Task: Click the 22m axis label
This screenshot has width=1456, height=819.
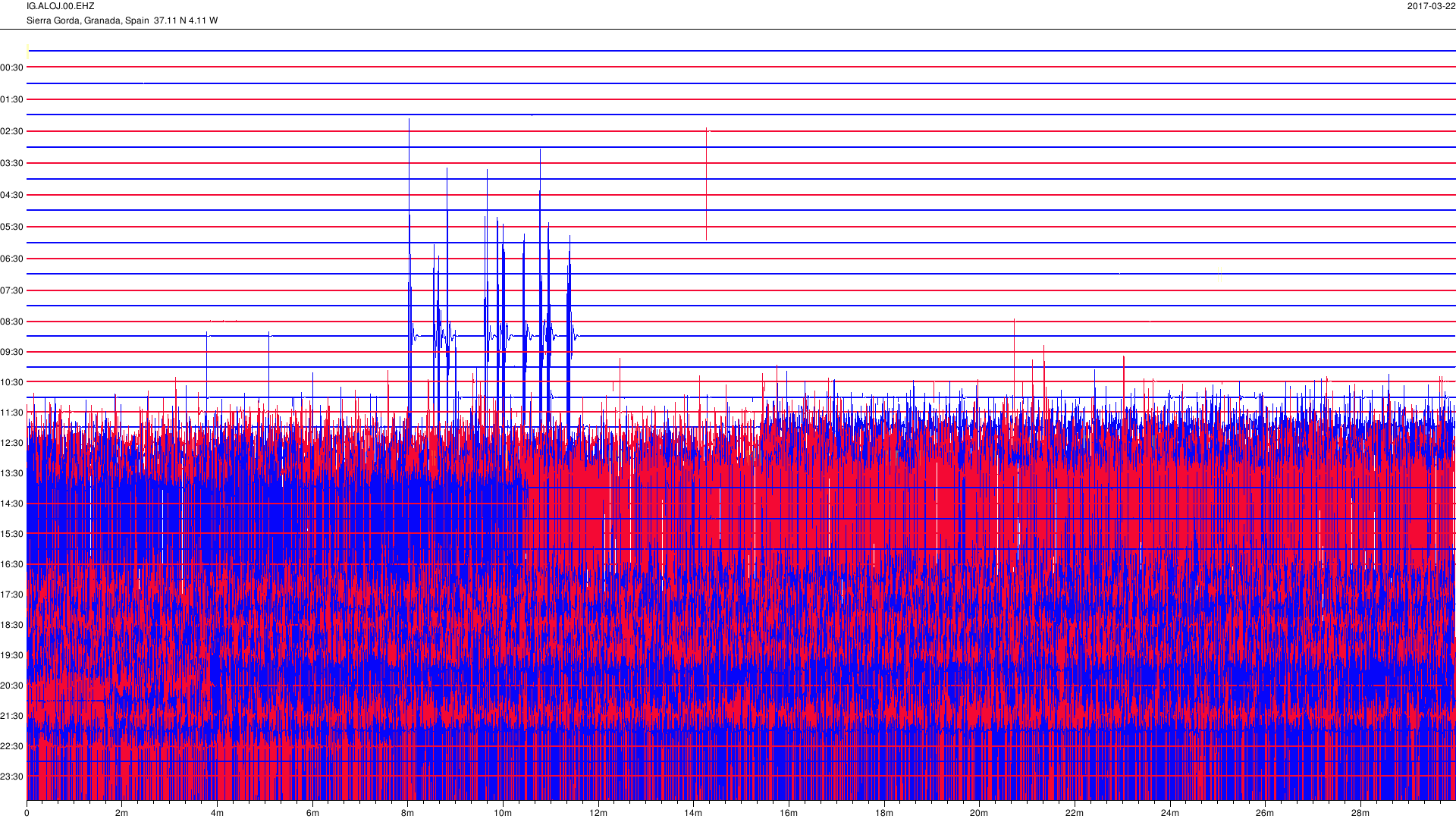Action: (x=1075, y=813)
